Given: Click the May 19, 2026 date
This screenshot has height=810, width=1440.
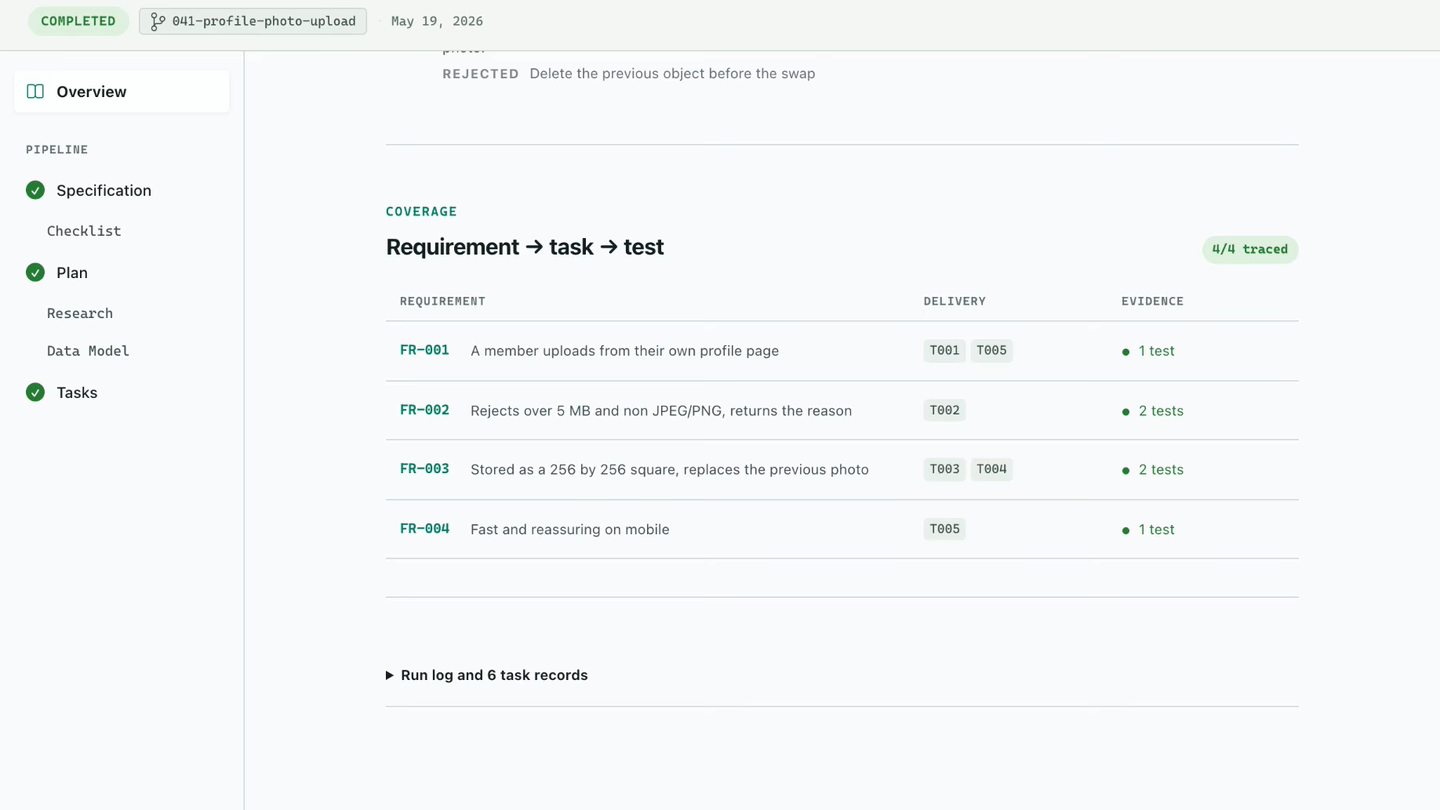Looking at the screenshot, I should coord(437,21).
